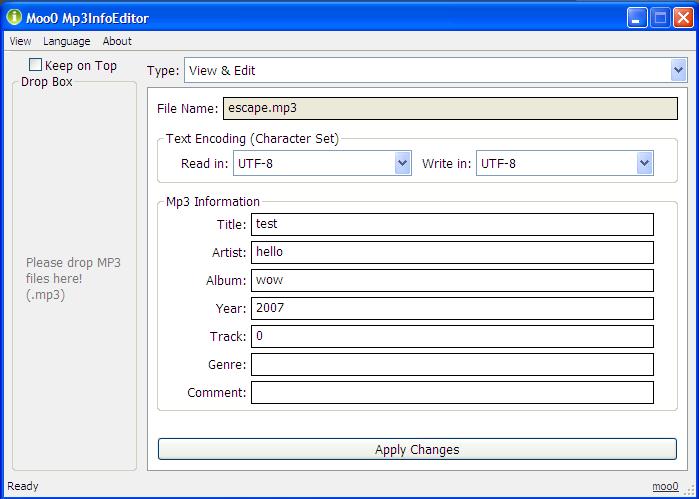Click the Artist field containing hello
The width and height of the screenshot is (699, 499).
point(452,252)
